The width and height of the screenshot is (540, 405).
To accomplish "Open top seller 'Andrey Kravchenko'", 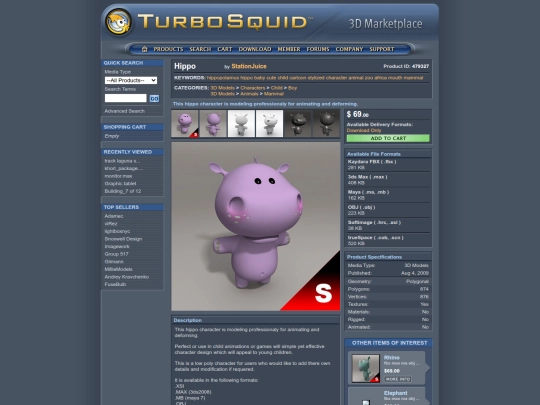I will tap(127, 277).
